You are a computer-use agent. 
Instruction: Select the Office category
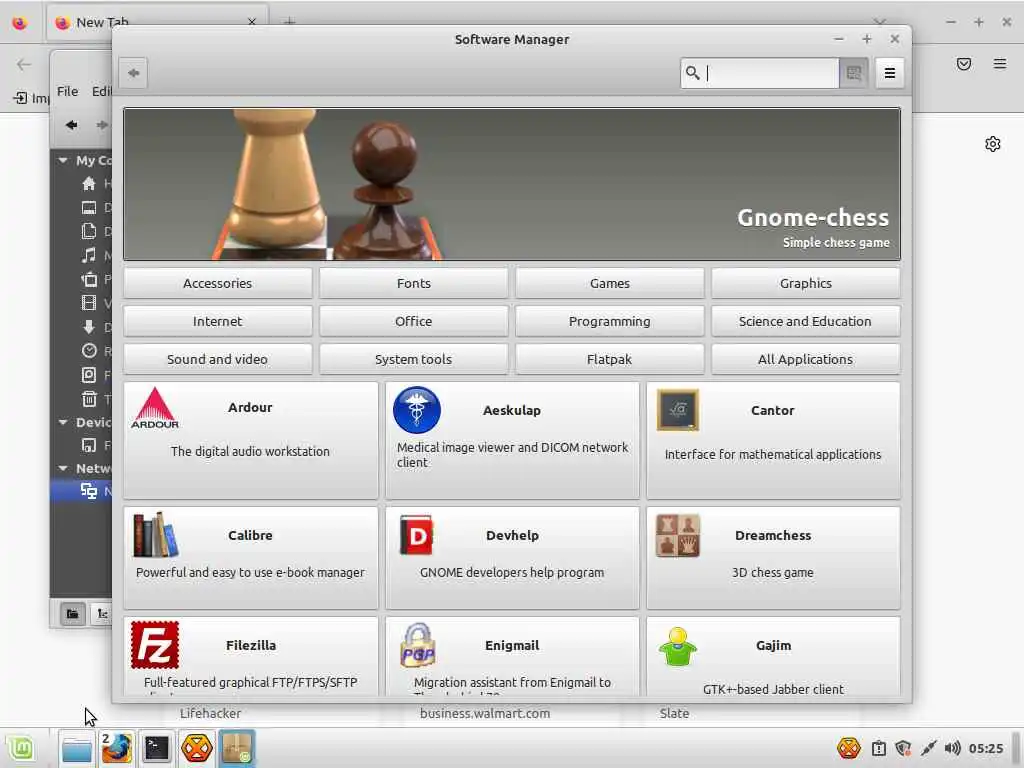click(413, 321)
